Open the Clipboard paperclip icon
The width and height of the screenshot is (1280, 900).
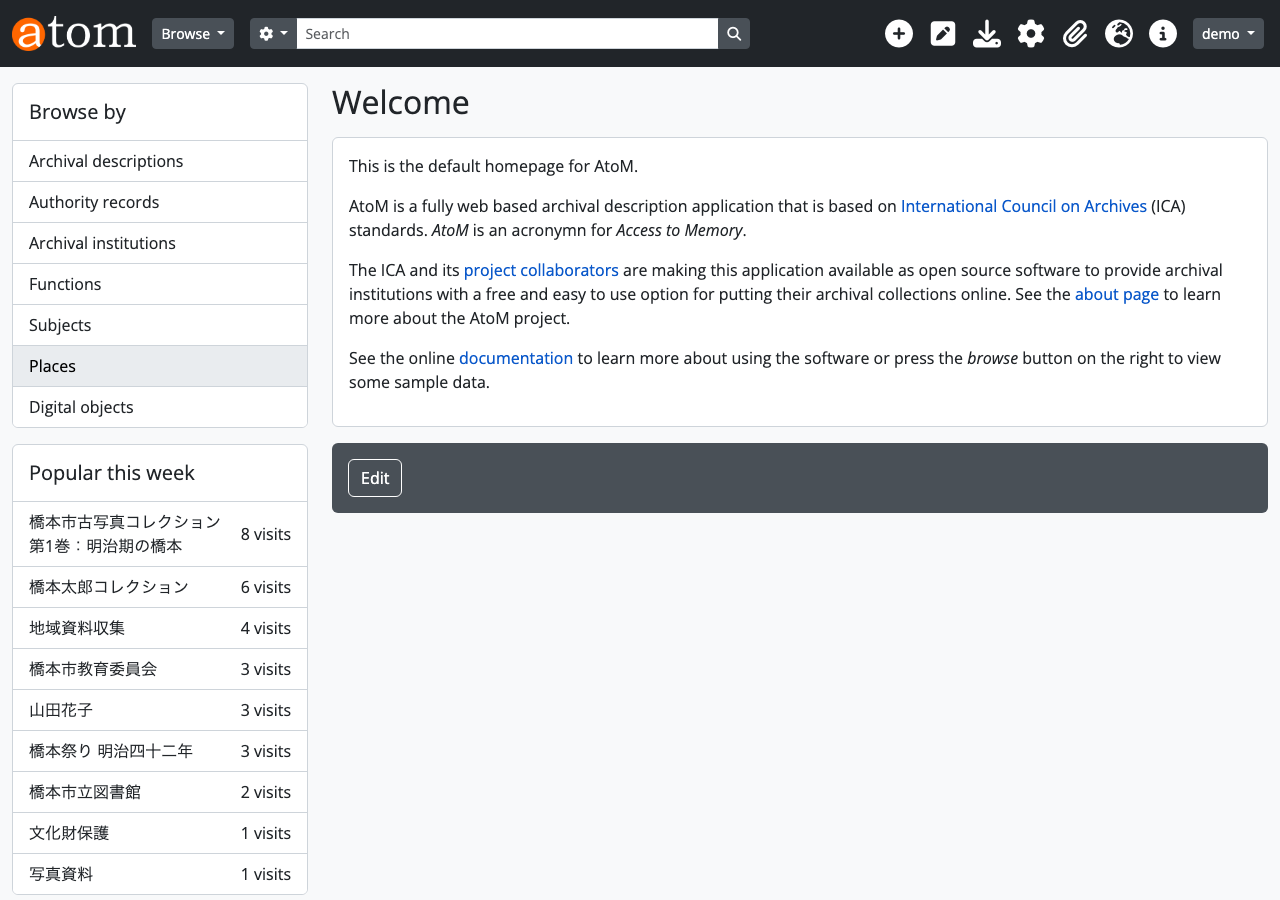pyautogui.click(x=1075, y=34)
